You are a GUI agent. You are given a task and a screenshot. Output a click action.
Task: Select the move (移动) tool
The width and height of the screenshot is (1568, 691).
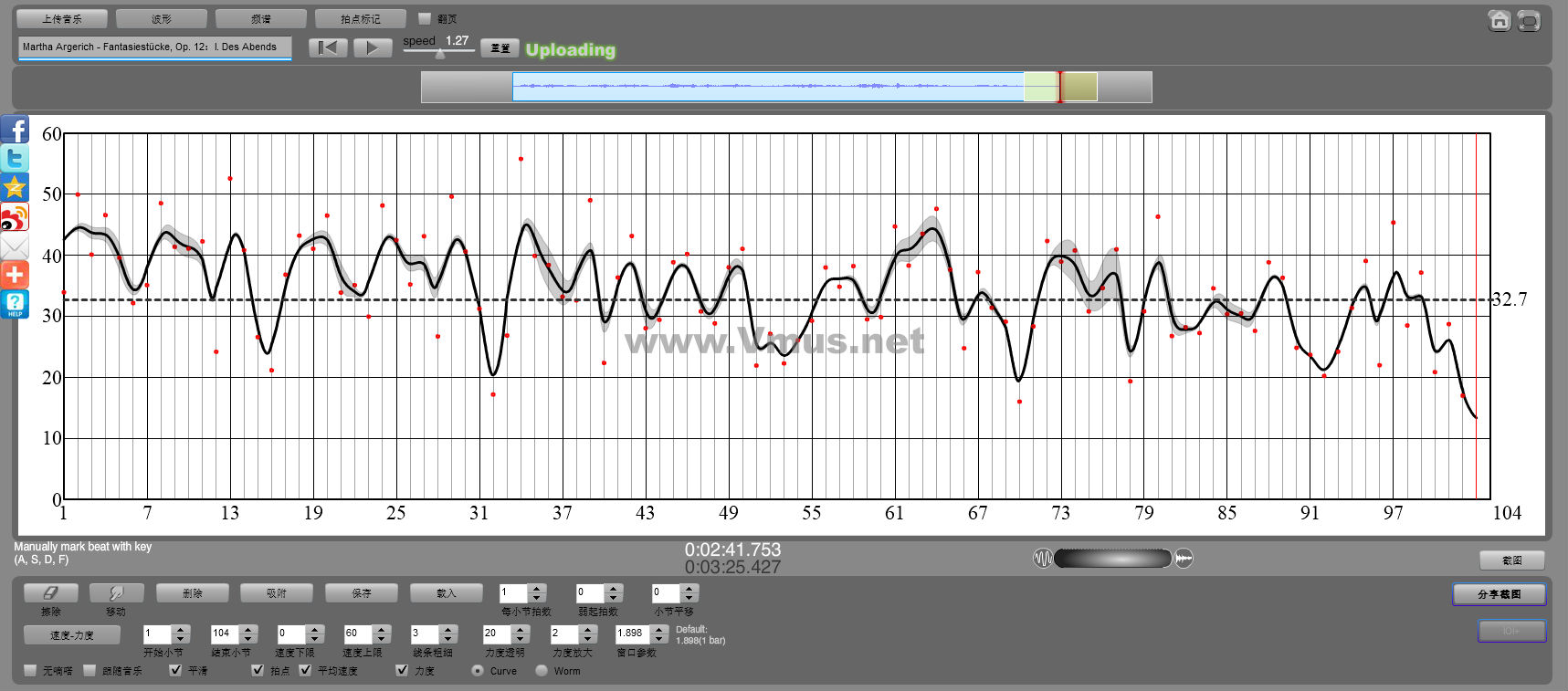(x=116, y=593)
